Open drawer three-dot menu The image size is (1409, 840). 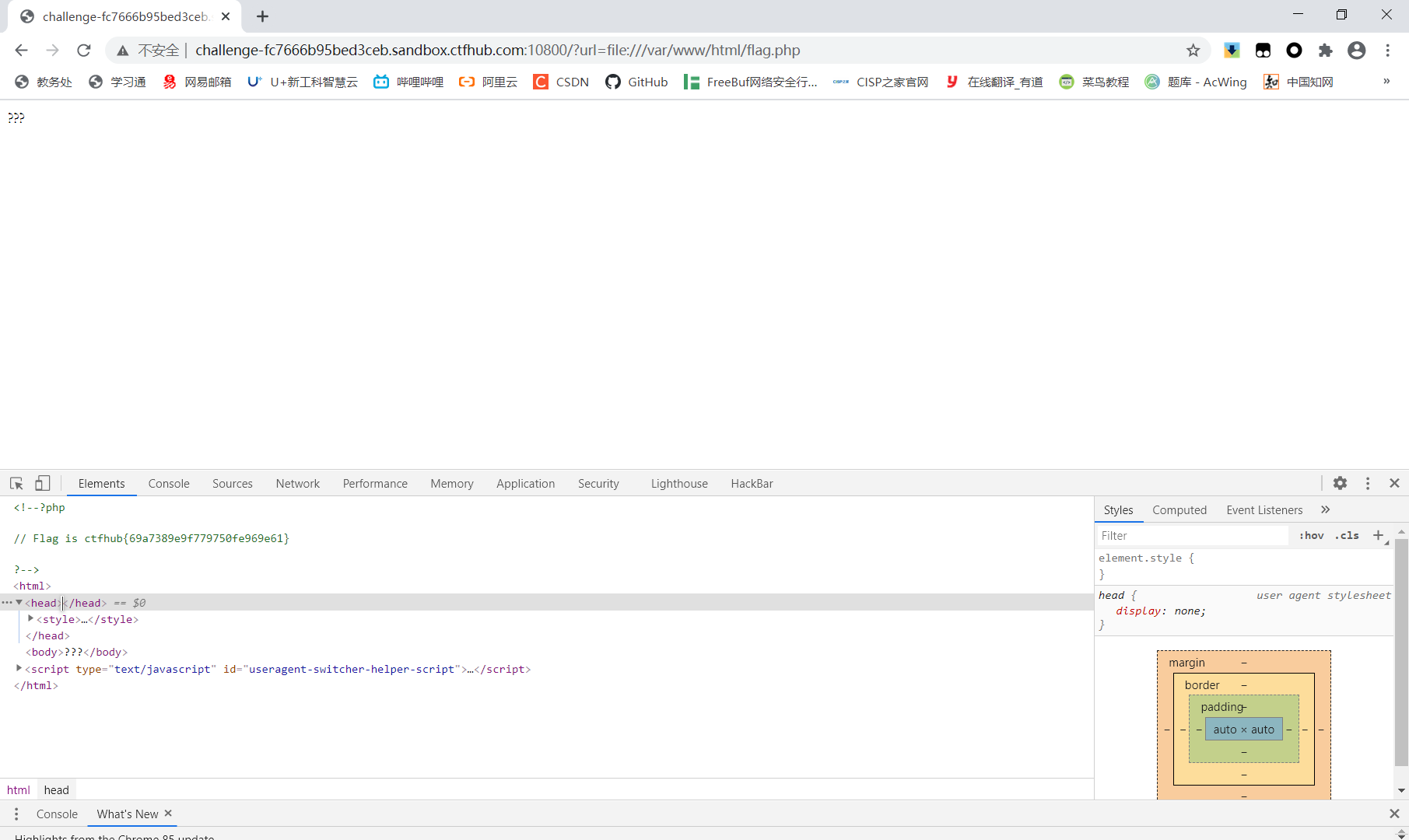(16, 814)
